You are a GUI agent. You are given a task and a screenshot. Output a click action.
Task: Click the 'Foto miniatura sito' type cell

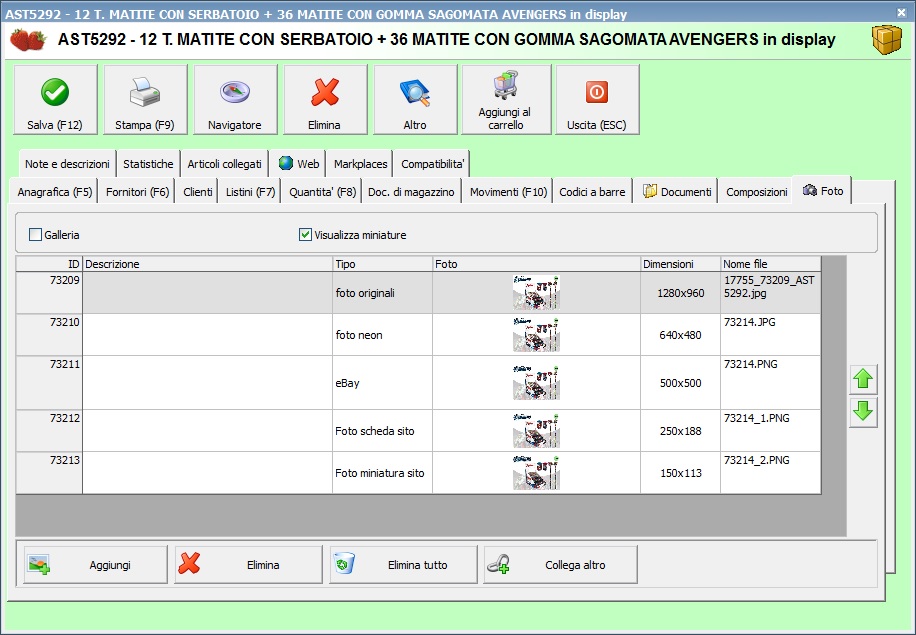[383, 473]
